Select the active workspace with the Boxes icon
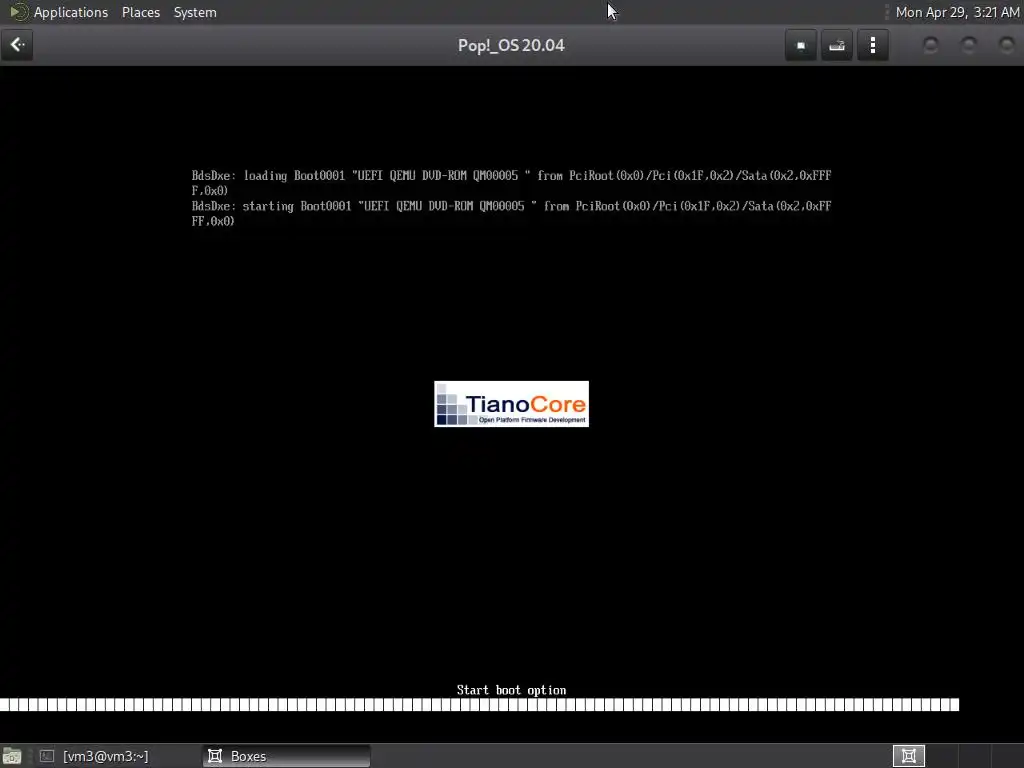Screen dimensions: 1024x768 pyautogui.click(x=908, y=756)
